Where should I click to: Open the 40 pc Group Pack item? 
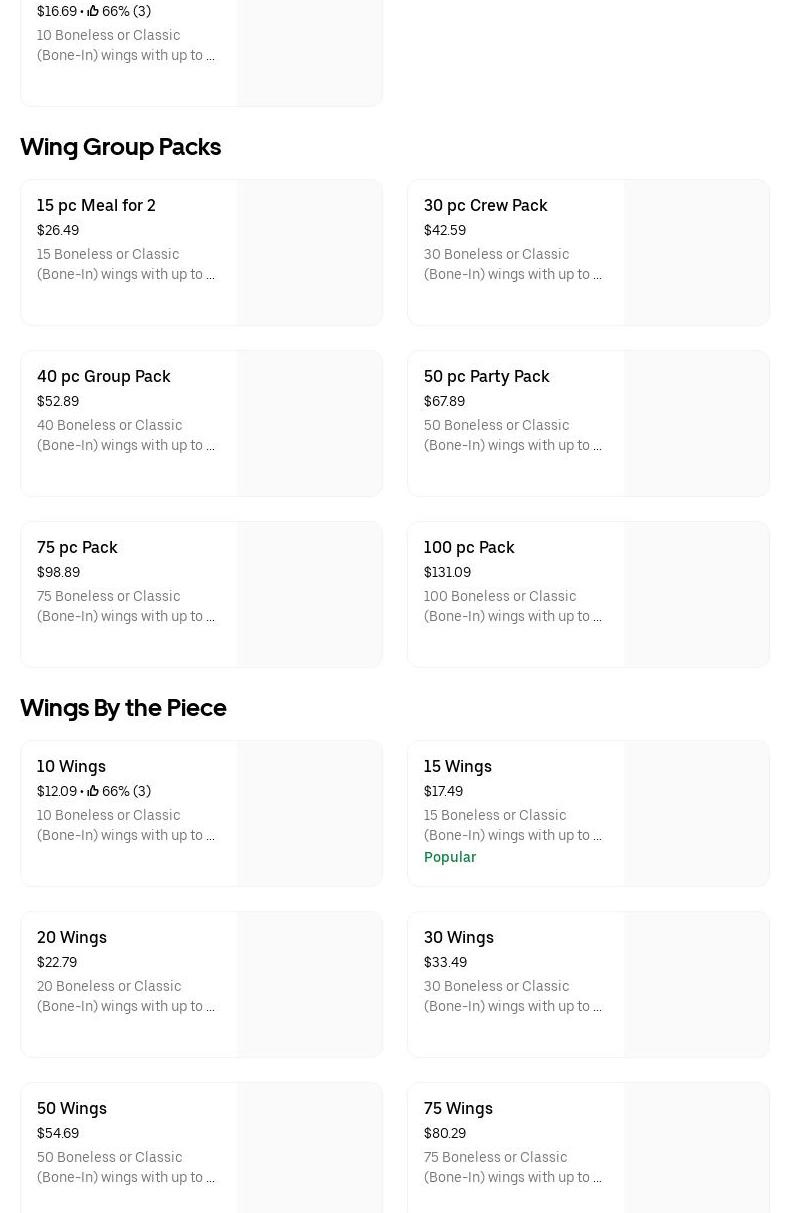click(103, 376)
